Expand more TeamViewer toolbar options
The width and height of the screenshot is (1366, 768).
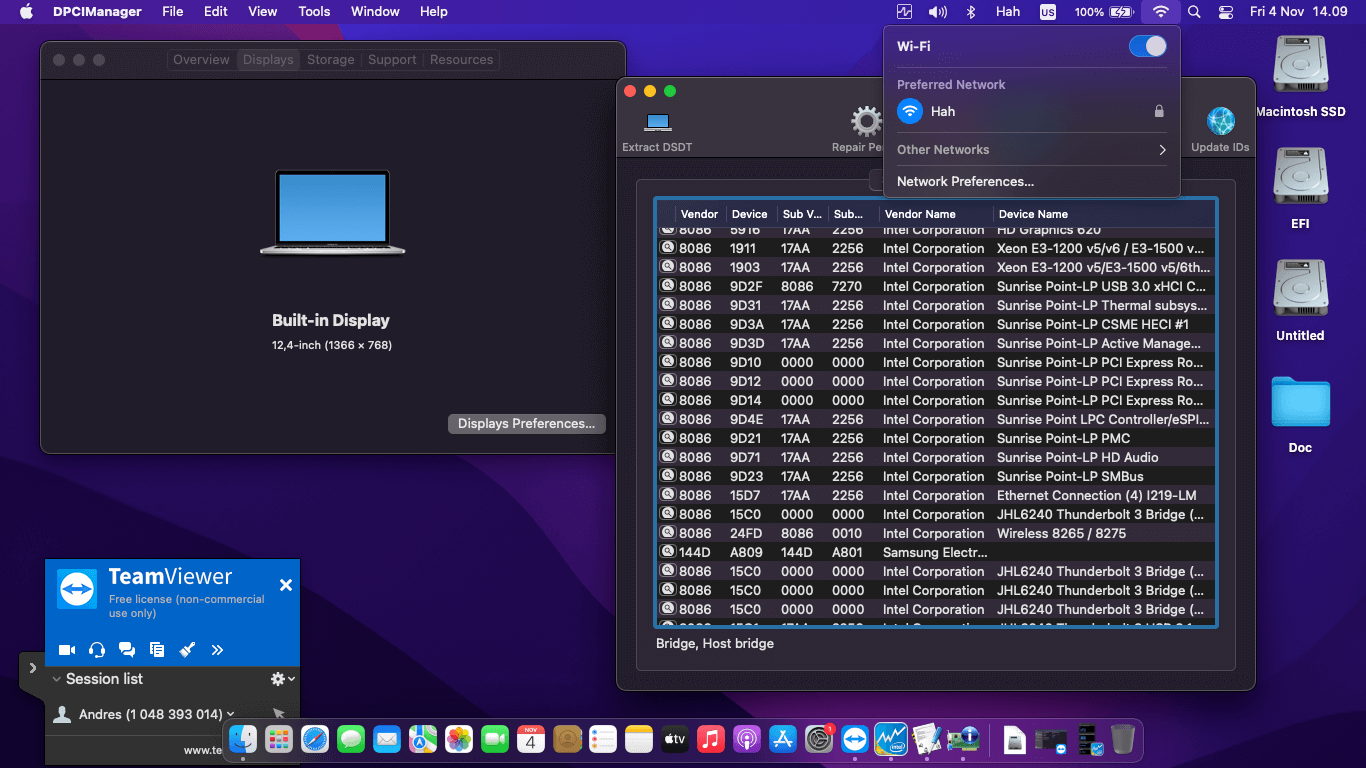coord(217,650)
